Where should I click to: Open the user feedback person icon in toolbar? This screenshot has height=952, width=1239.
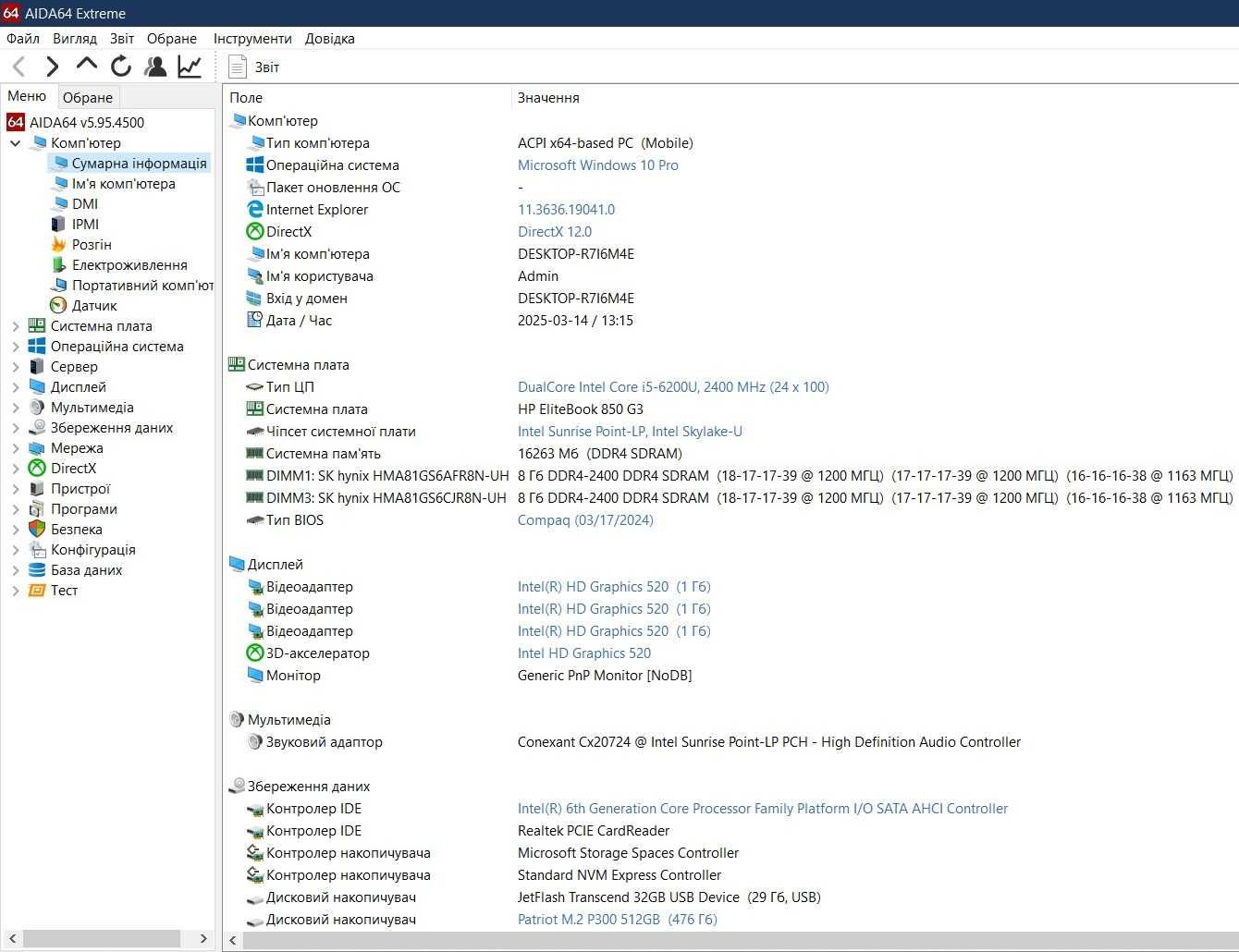coord(155,67)
